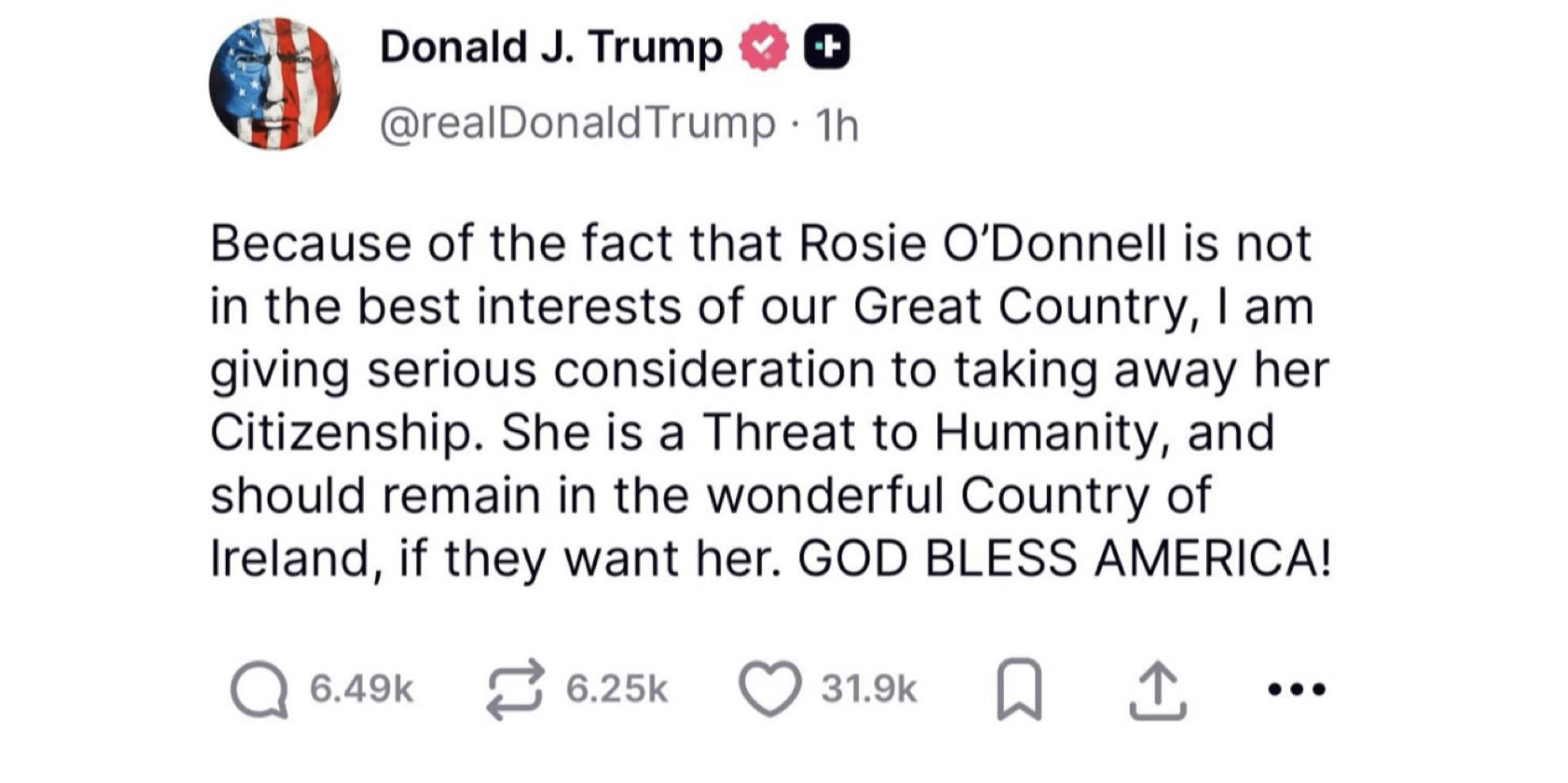1568x783 pixels.
Task: Click the share upload arrow icon
Action: click(x=1157, y=690)
